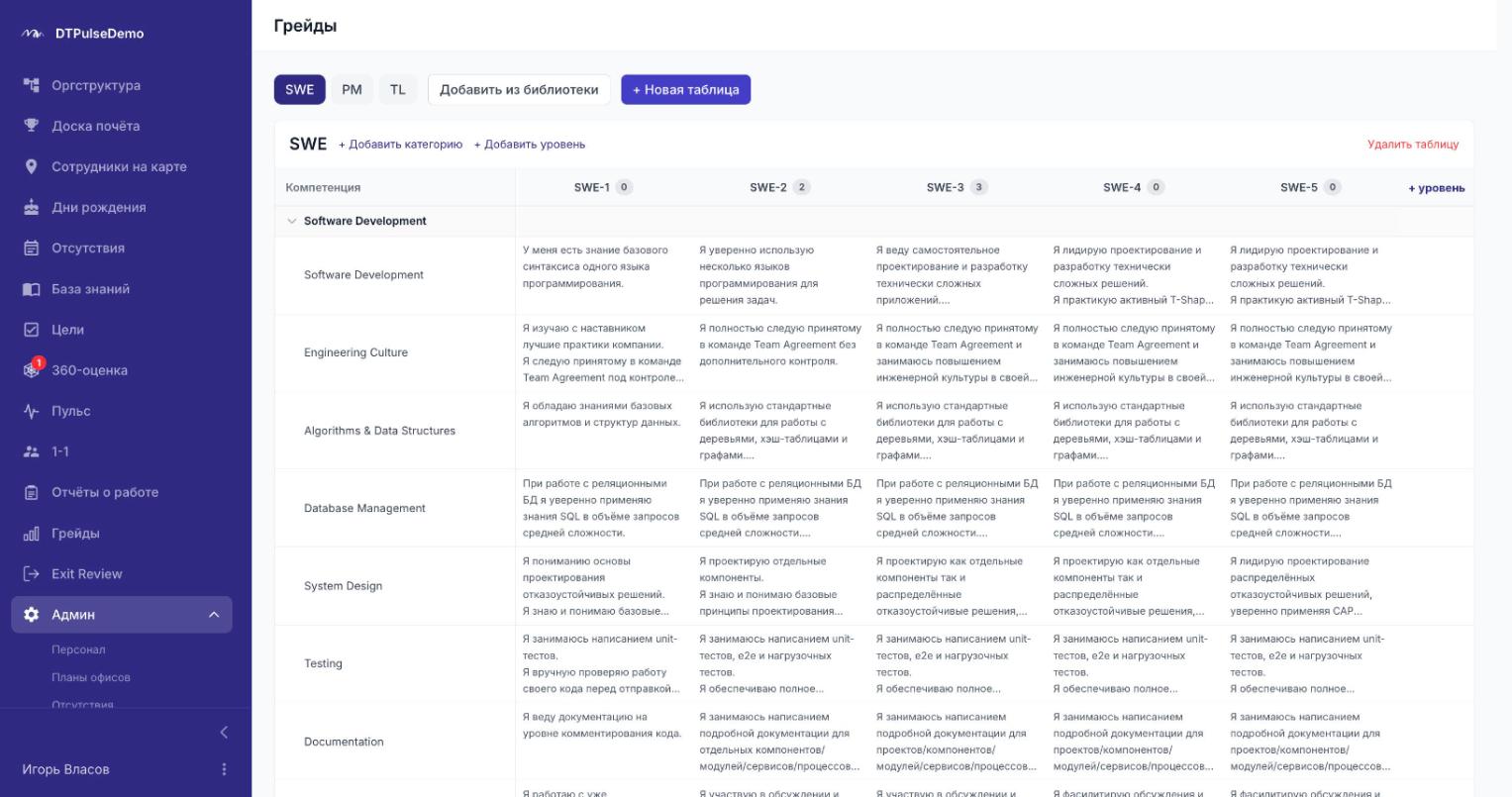Click the cake icon for Дни рождения
This screenshot has height=797, width=1512.
(x=32, y=207)
